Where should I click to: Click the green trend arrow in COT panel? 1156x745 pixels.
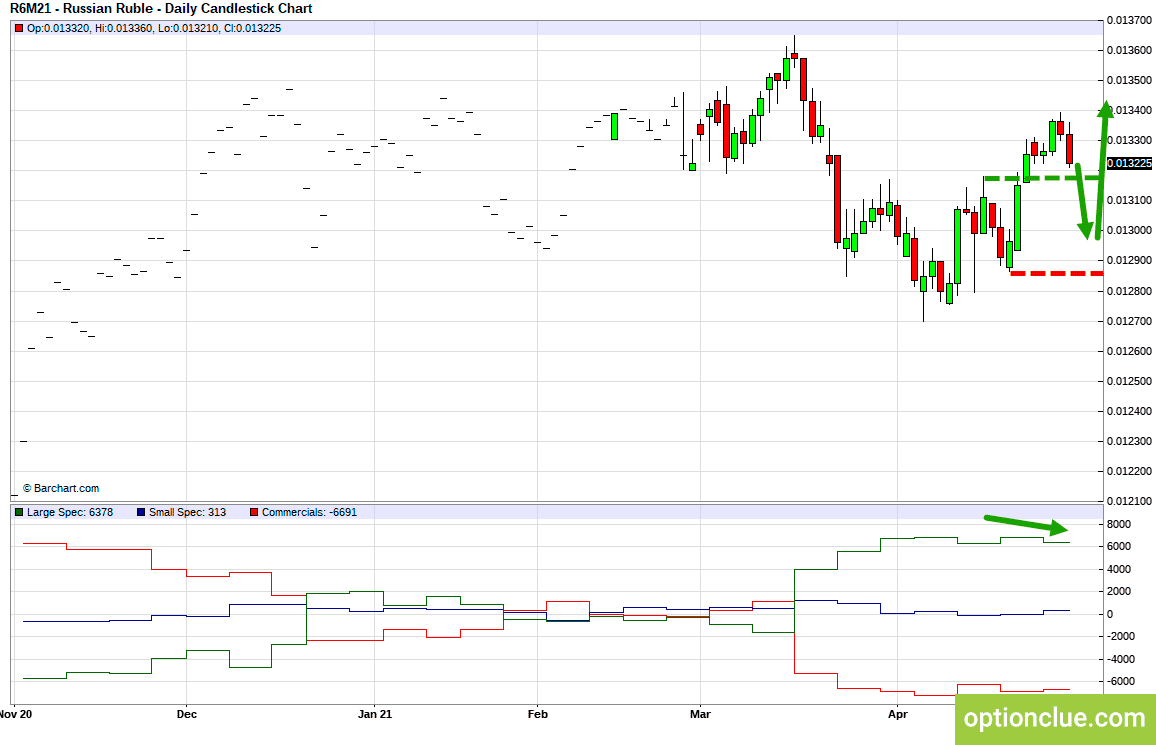[x=1026, y=524]
